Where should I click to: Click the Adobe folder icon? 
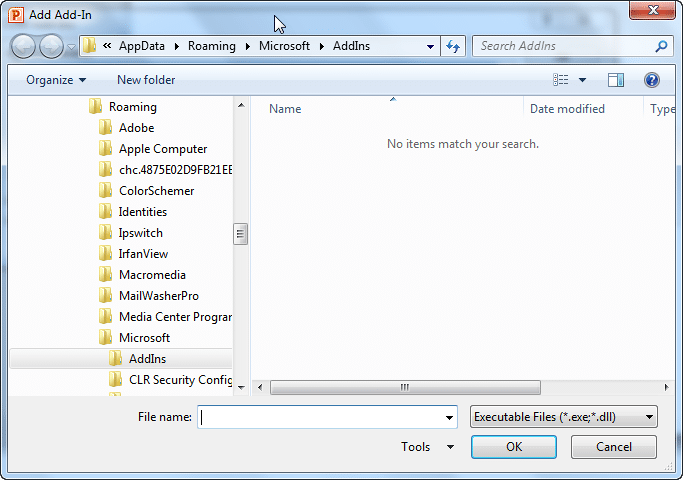[x=105, y=127]
